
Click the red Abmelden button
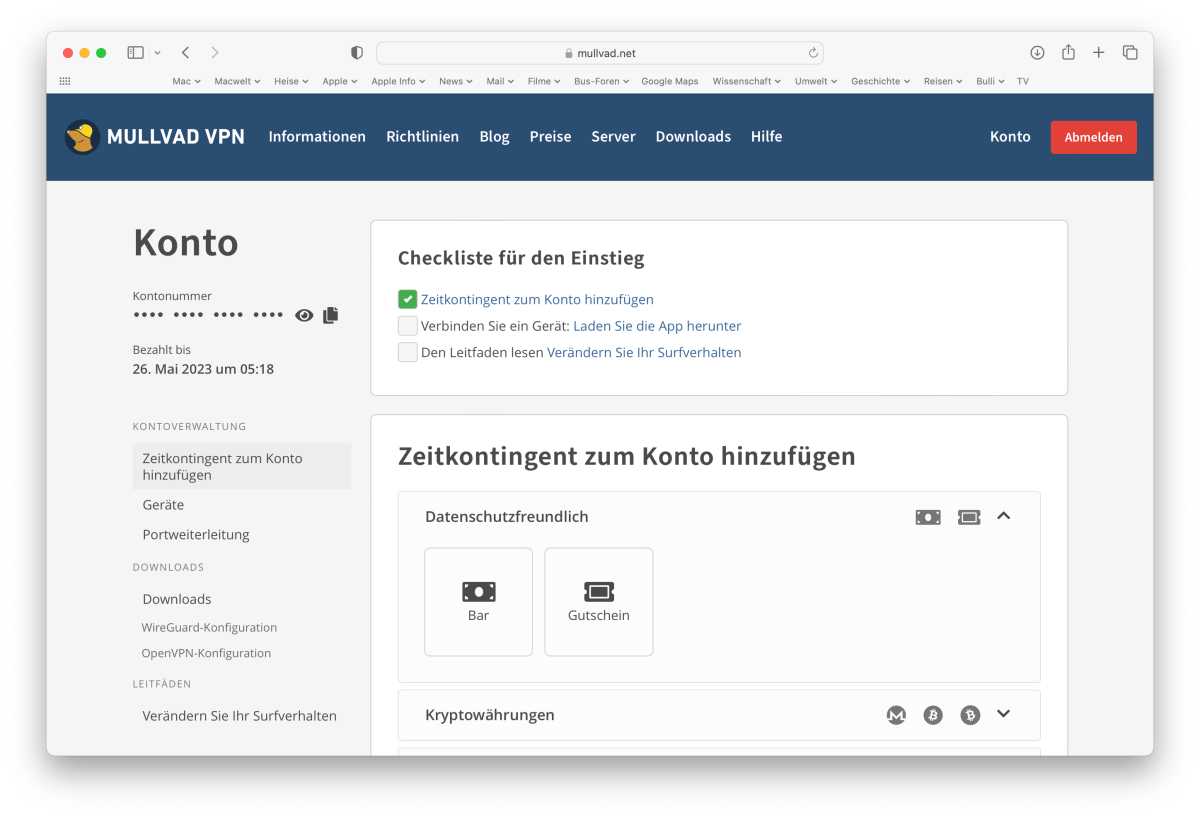tap(1093, 137)
